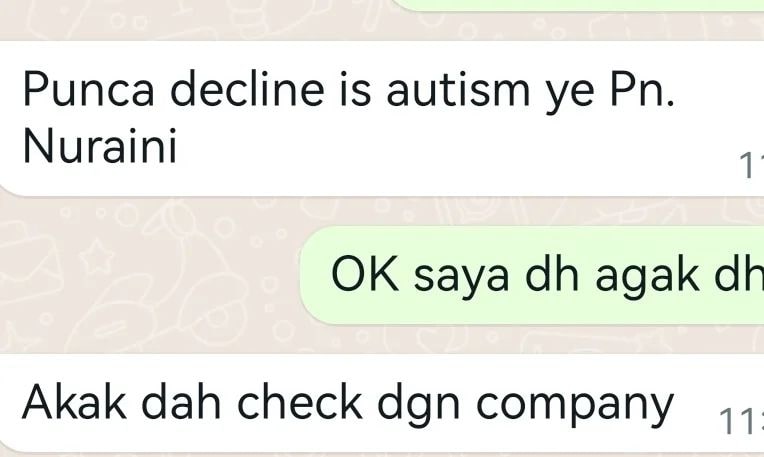
Task: Click the chat wallpaper left of the green reply
Action: (146, 275)
